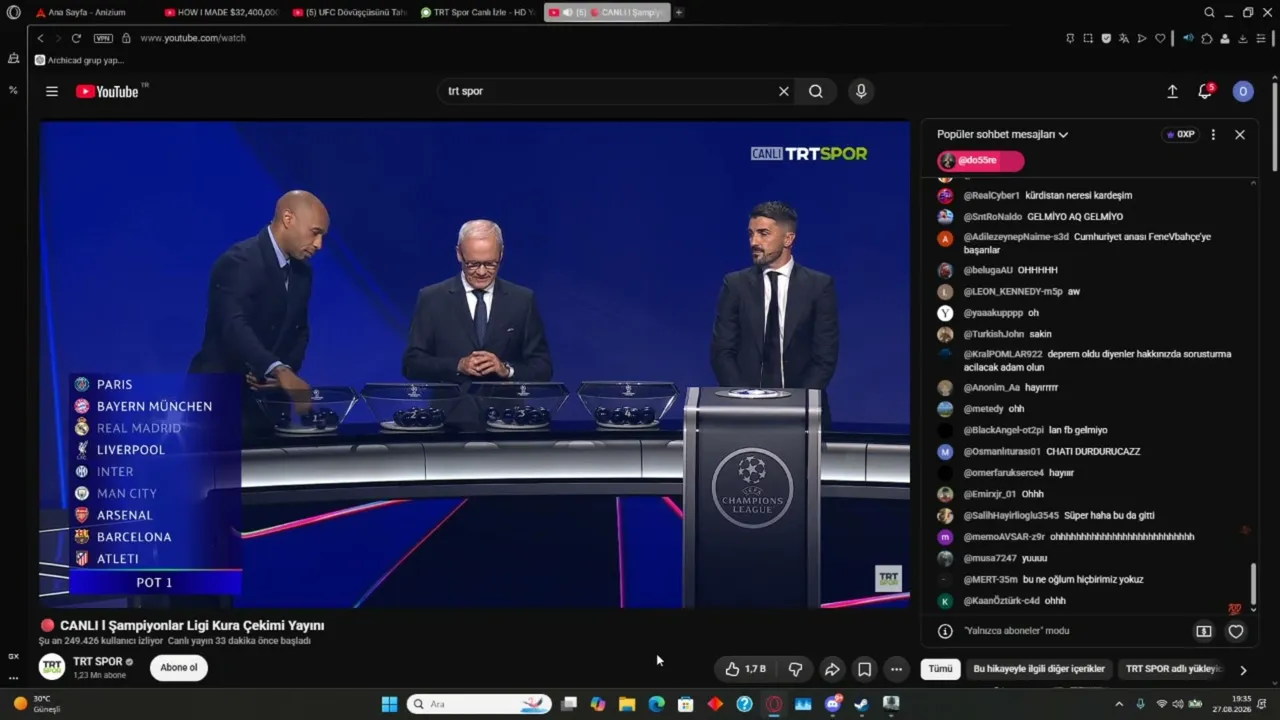Open the Windows Start menu

(x=389, y=704)
